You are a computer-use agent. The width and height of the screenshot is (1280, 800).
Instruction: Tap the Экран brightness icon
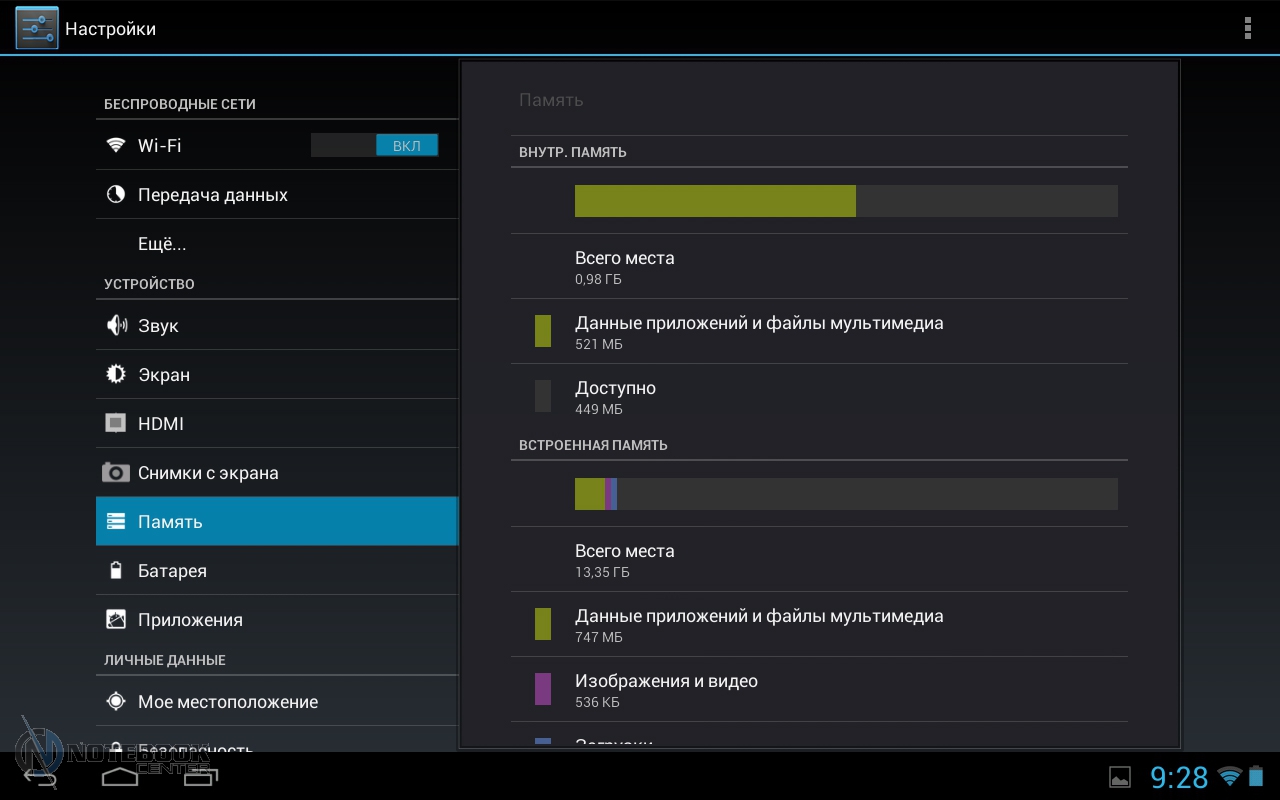coord(116,375)
